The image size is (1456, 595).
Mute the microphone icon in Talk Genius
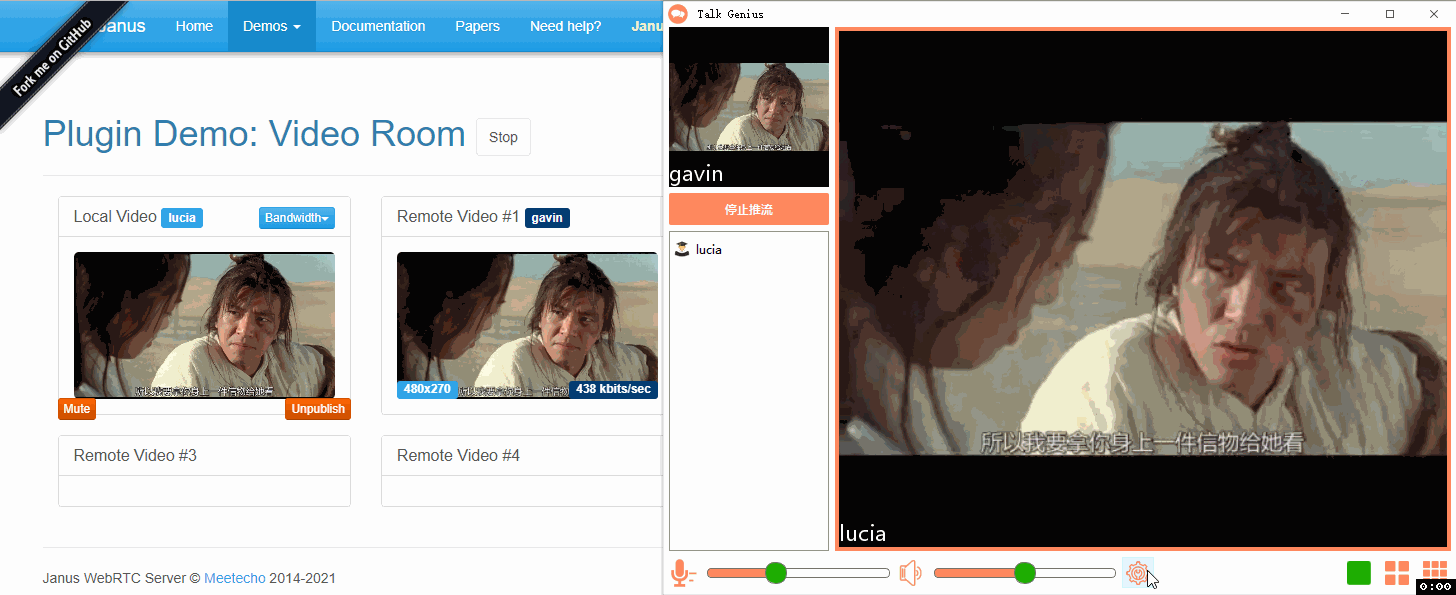tap(682, 573)
